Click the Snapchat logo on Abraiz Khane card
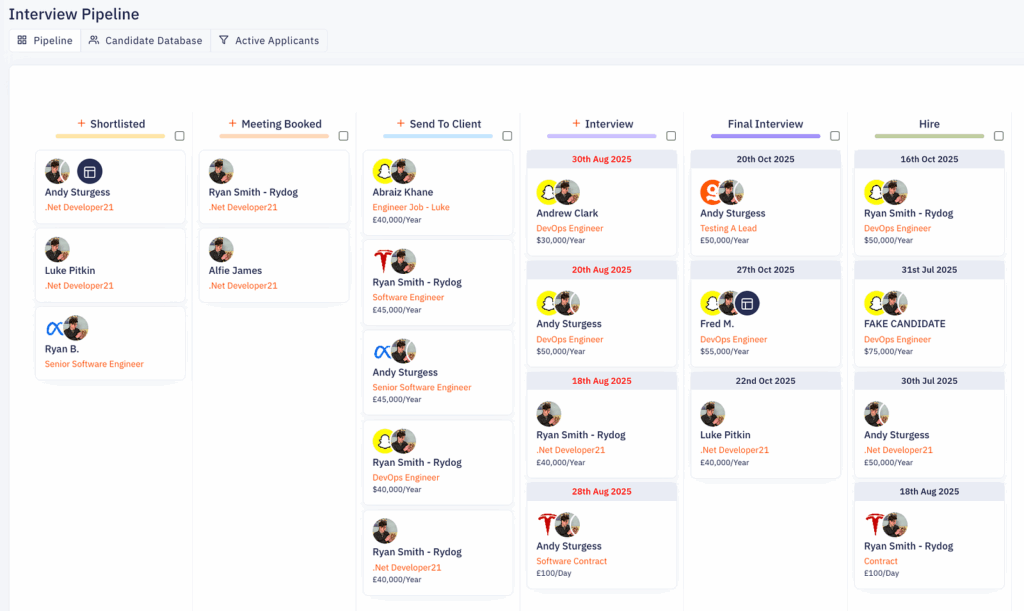The width and height of the screenshot is (1024, 611). [383, 171]
